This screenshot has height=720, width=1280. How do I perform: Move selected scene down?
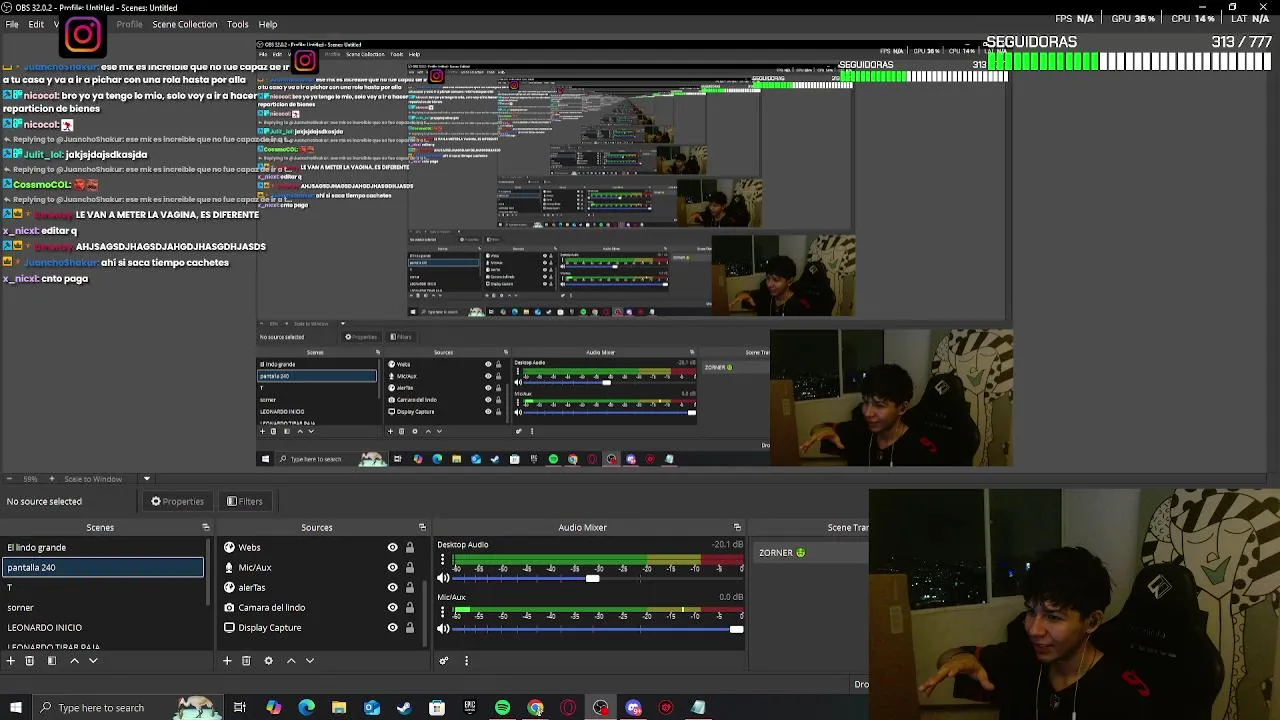coord(93,661)
